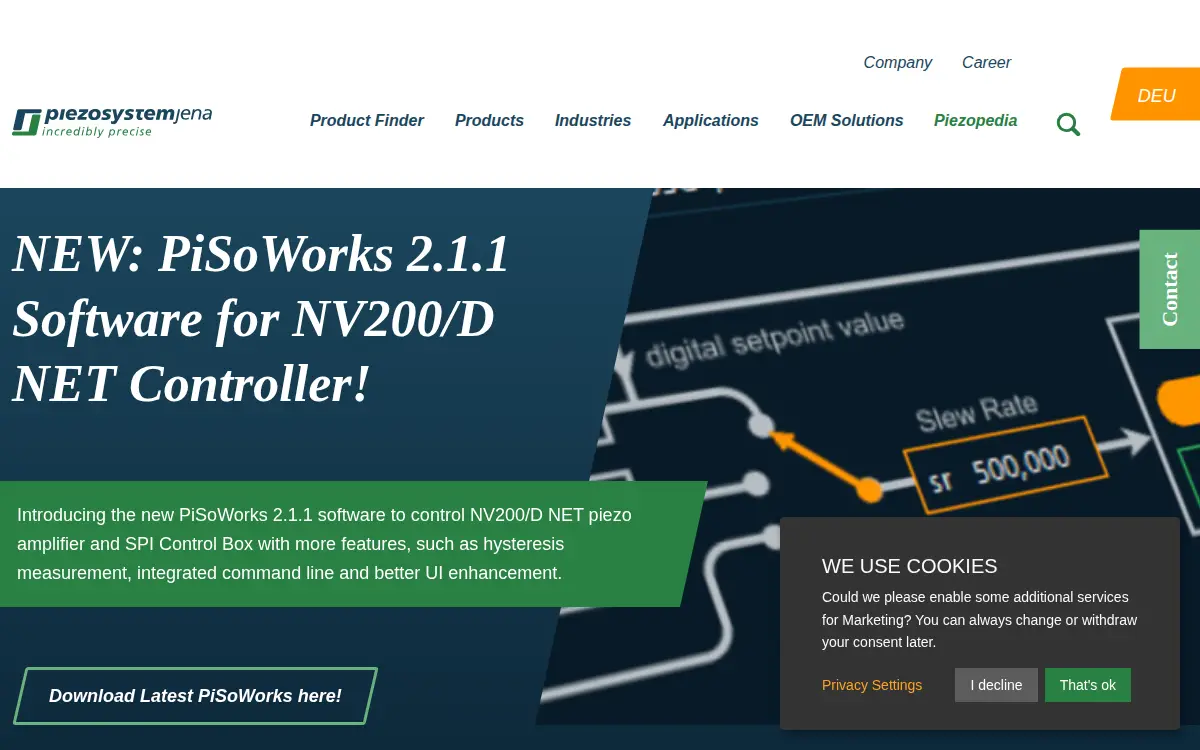The width and height of the screenshot is (1200, 750).
Task: Open cookie Privacy Settings link
Action: pyautogui.click(x=872, y=685)
